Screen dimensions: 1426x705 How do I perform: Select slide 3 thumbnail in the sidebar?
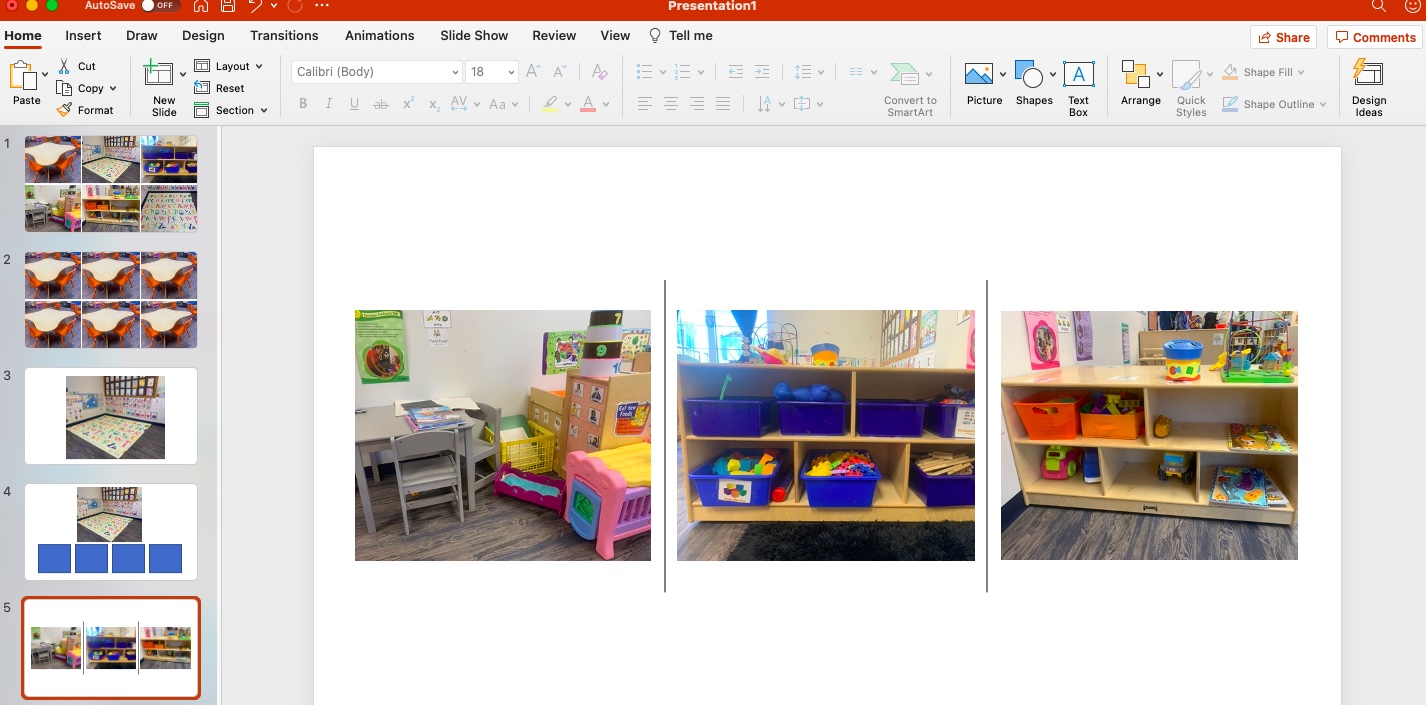pos(110,416)
